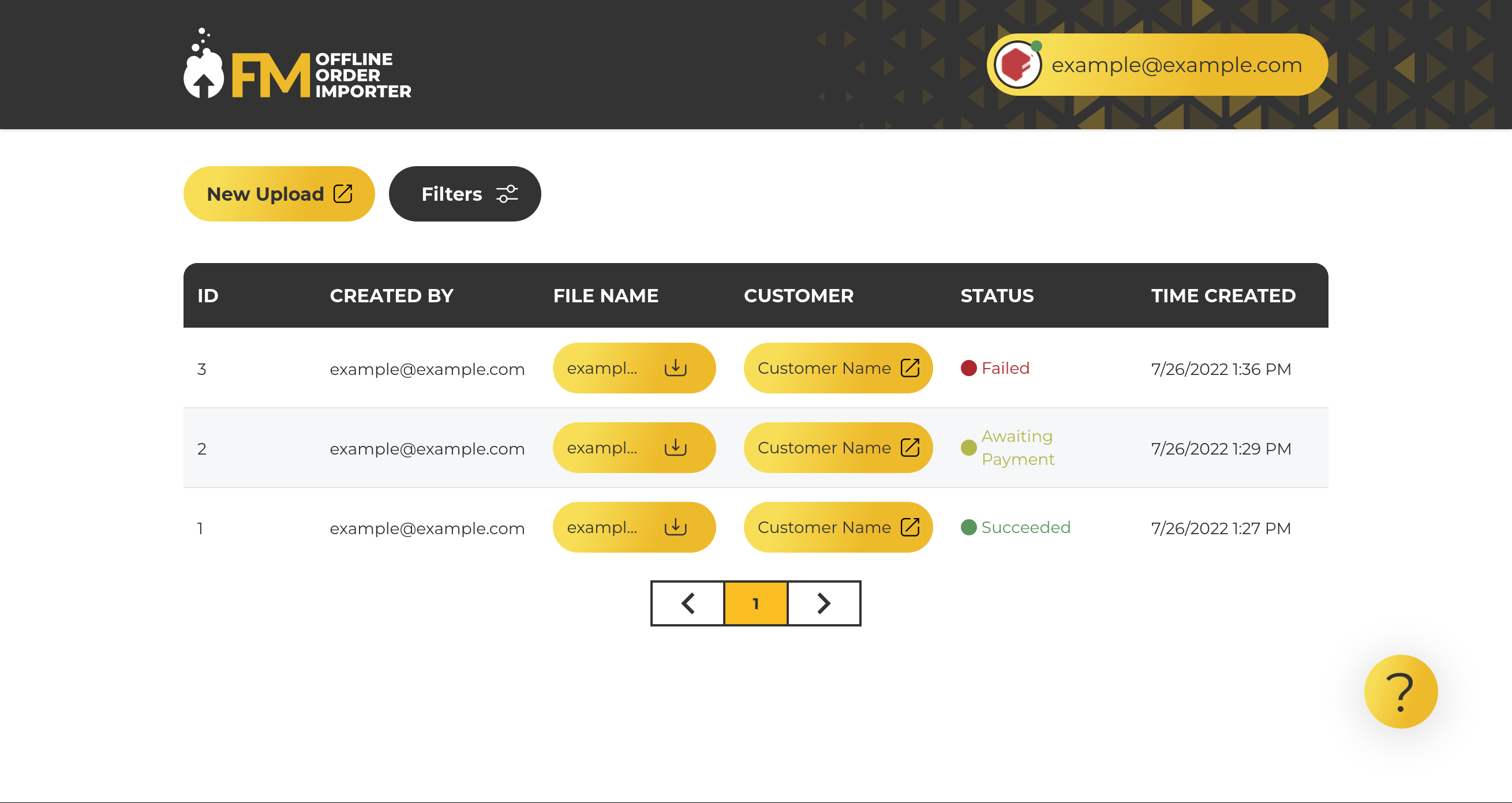Select page 1 in pagination
Image resolution: width=1512 pixels, height=803 pixels.
pyautogui.click(x=756, y=603)
